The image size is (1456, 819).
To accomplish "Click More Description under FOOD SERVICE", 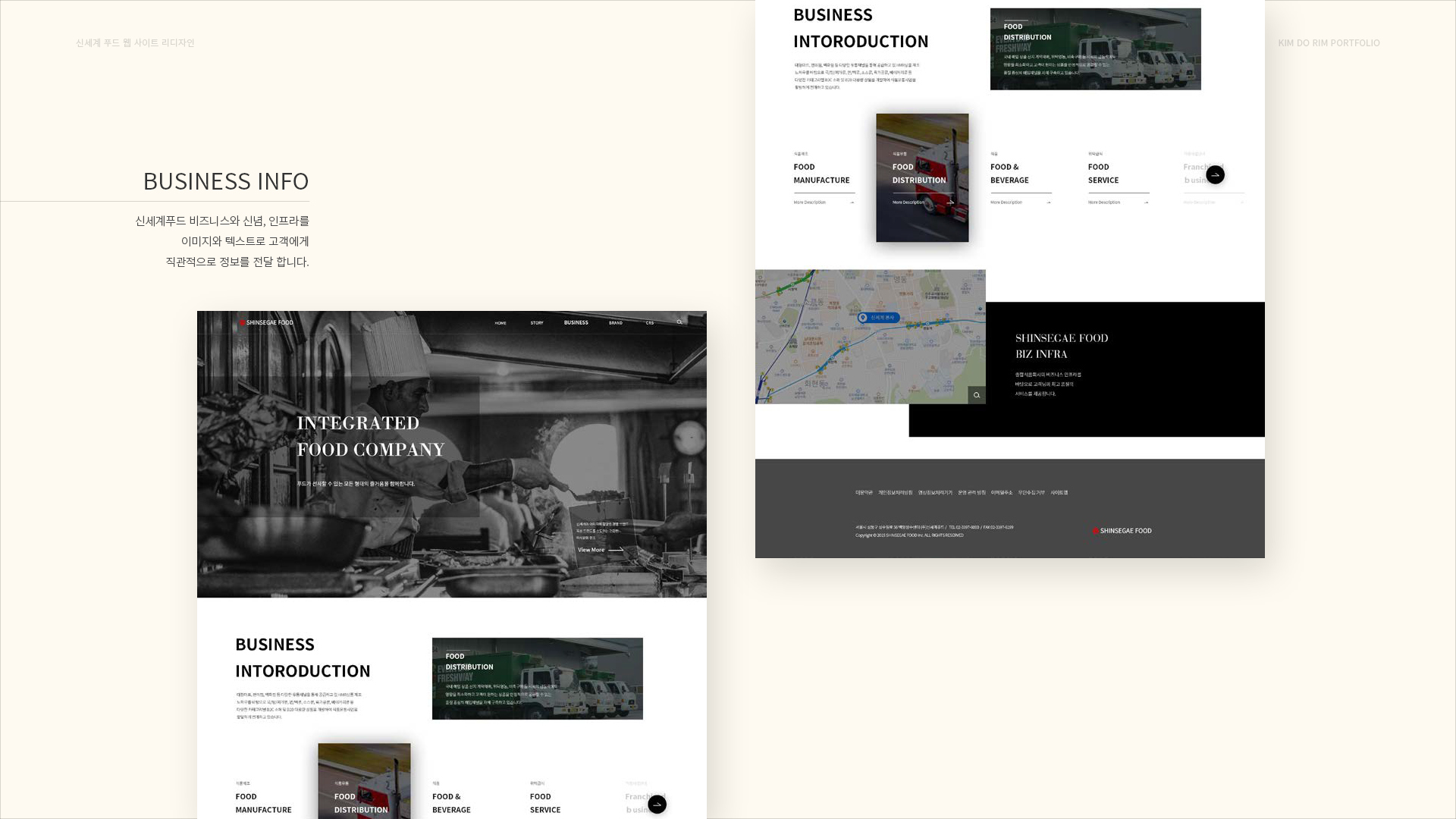I will (x=1119, y=202).
